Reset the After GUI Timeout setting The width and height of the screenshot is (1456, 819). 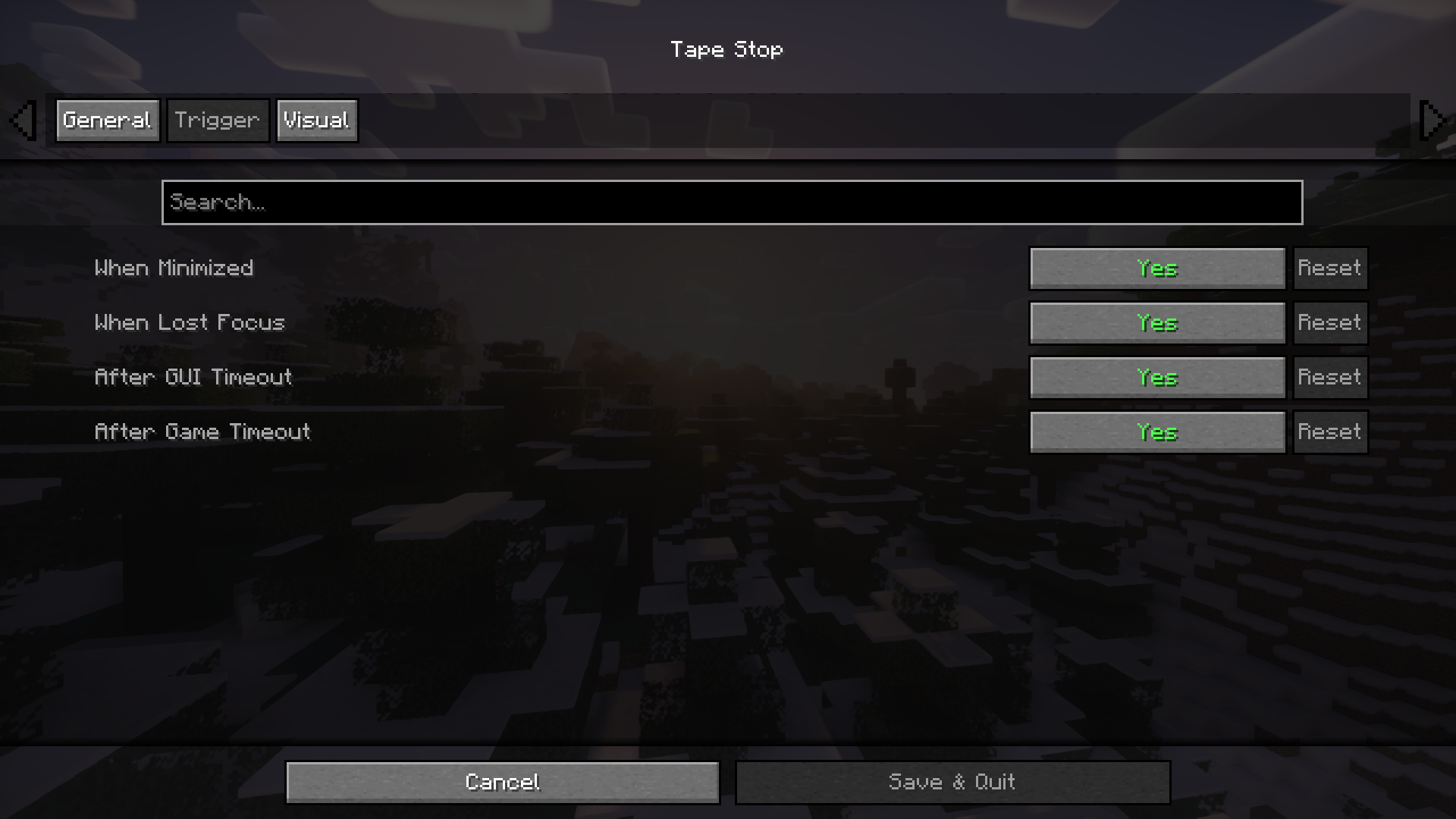tap(1330, 377)
